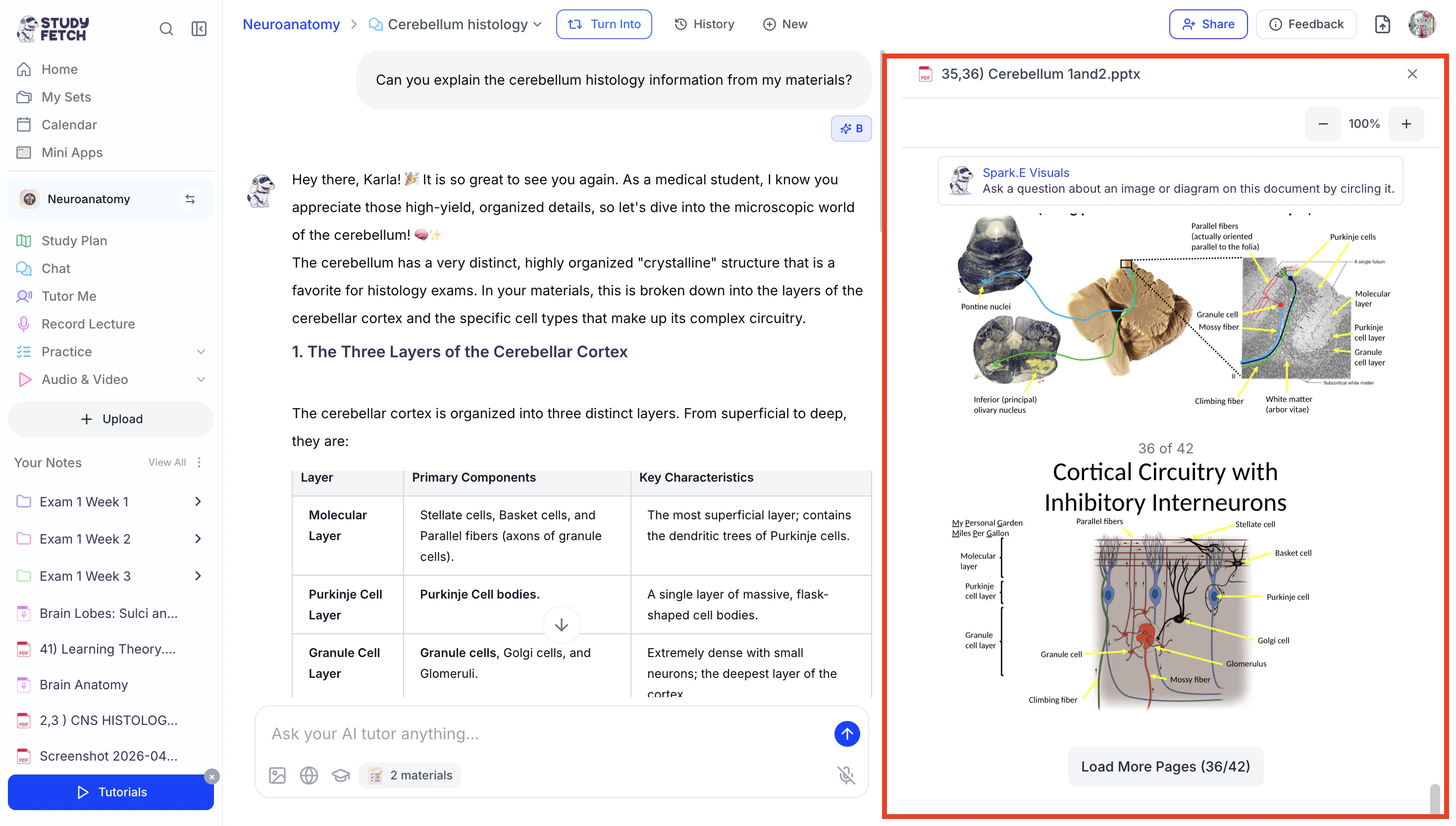
Task: Click the Neuroanatomy breadcrumb link
Action: tap(291, 24)
